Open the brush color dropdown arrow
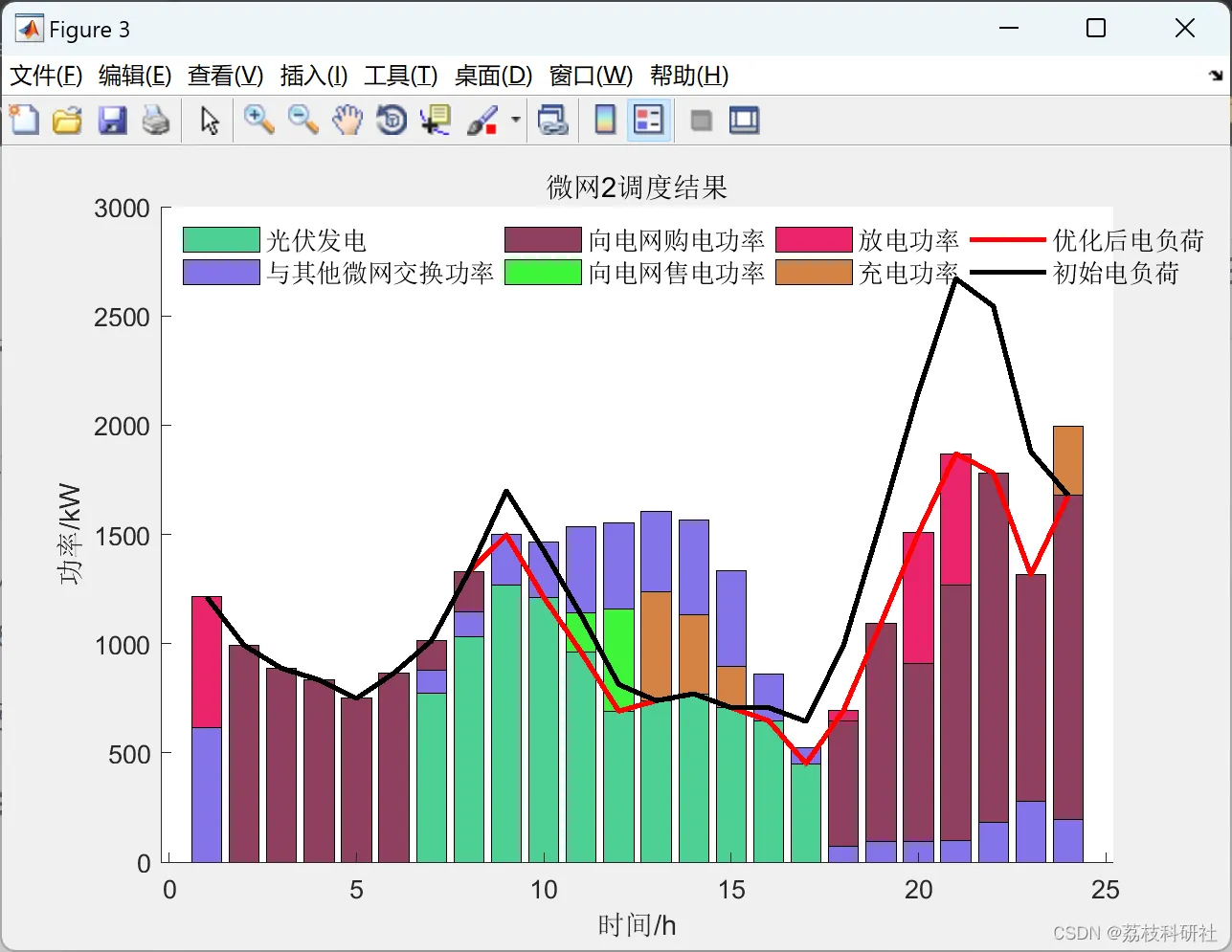1232x952 pixels. tap(516, 121)
